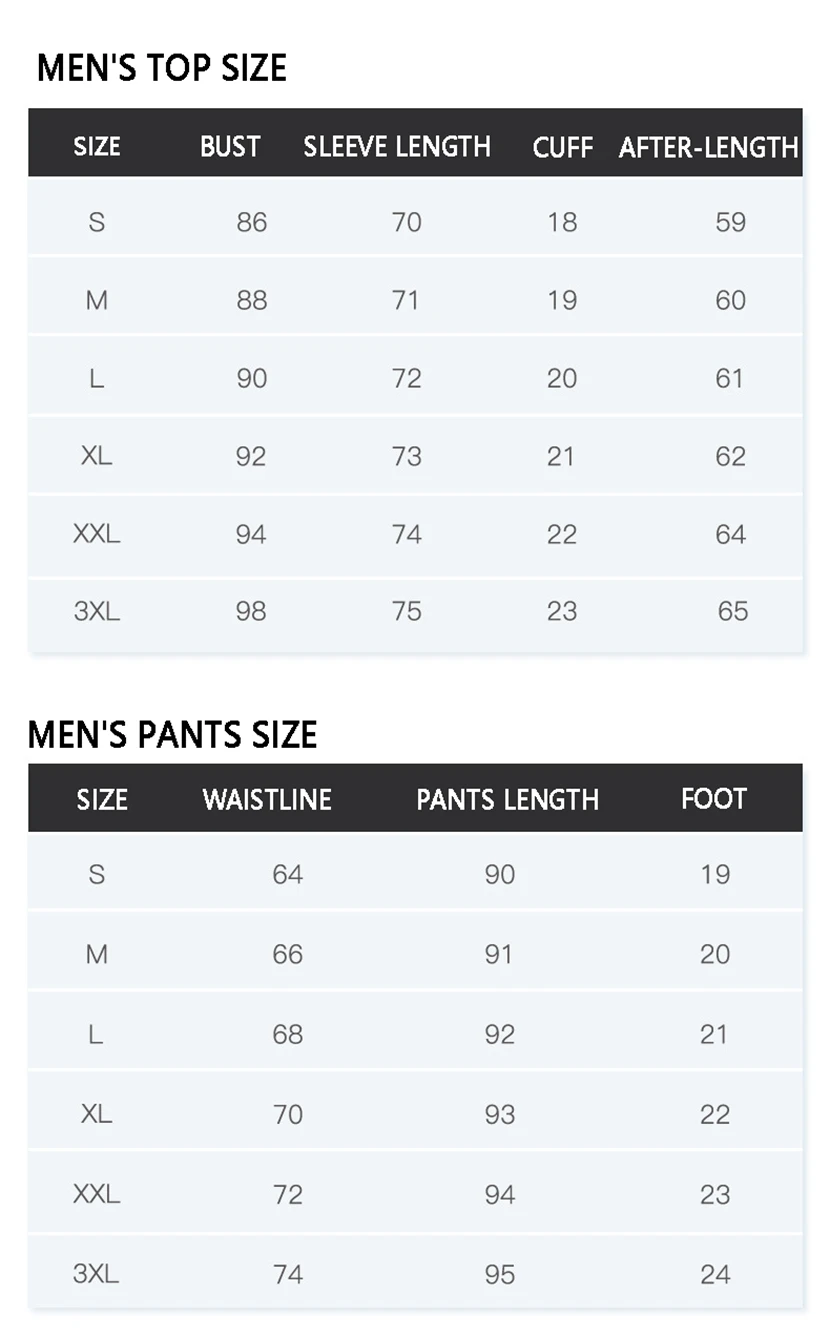
Task: Select the WAISTLINE column header
Action: point(267,799)
